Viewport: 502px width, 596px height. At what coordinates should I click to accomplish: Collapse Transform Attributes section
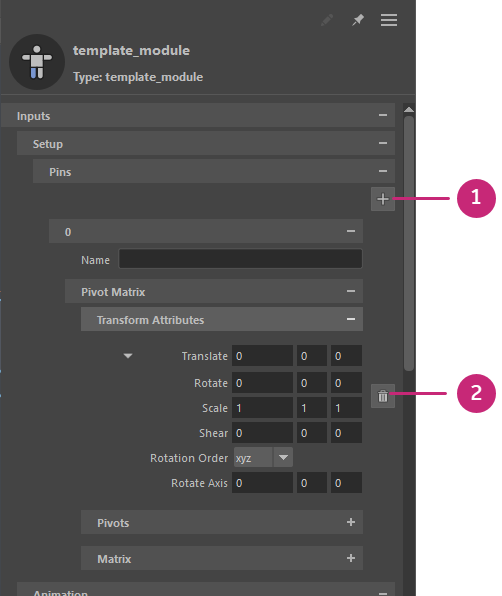pos(351,319)
